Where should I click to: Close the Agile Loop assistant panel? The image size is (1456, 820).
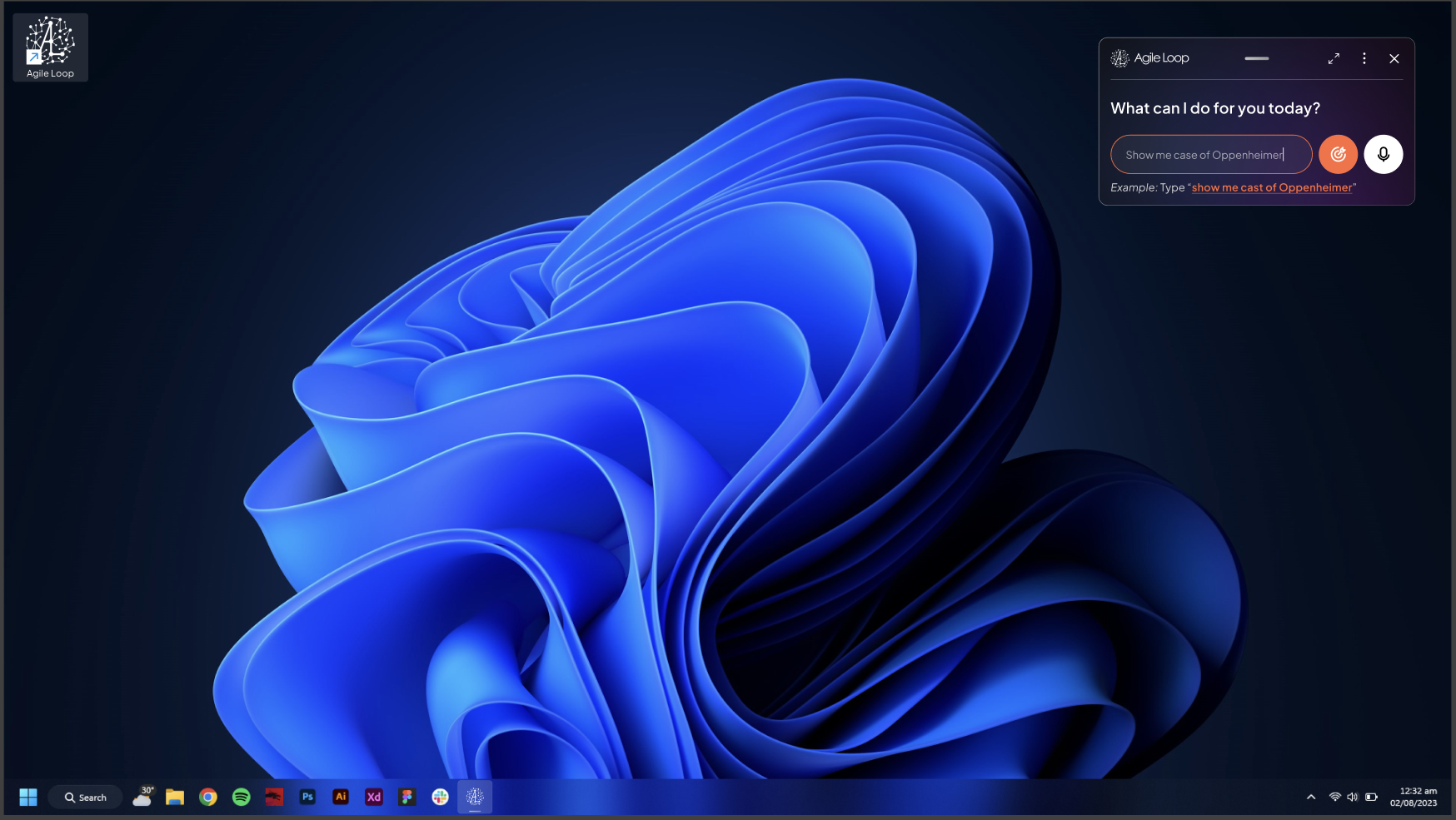(1394, 58)
